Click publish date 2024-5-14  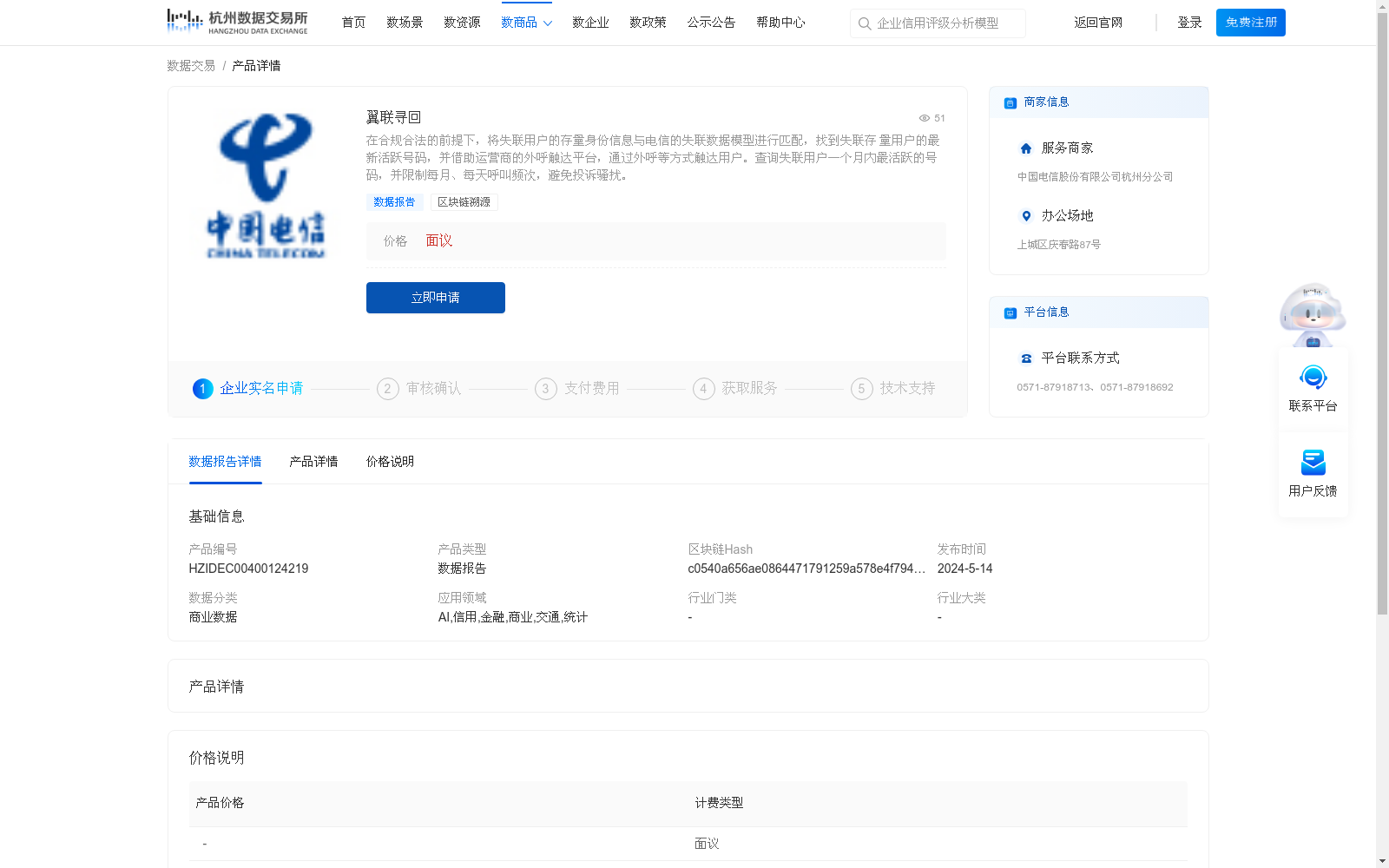point(964,569)
